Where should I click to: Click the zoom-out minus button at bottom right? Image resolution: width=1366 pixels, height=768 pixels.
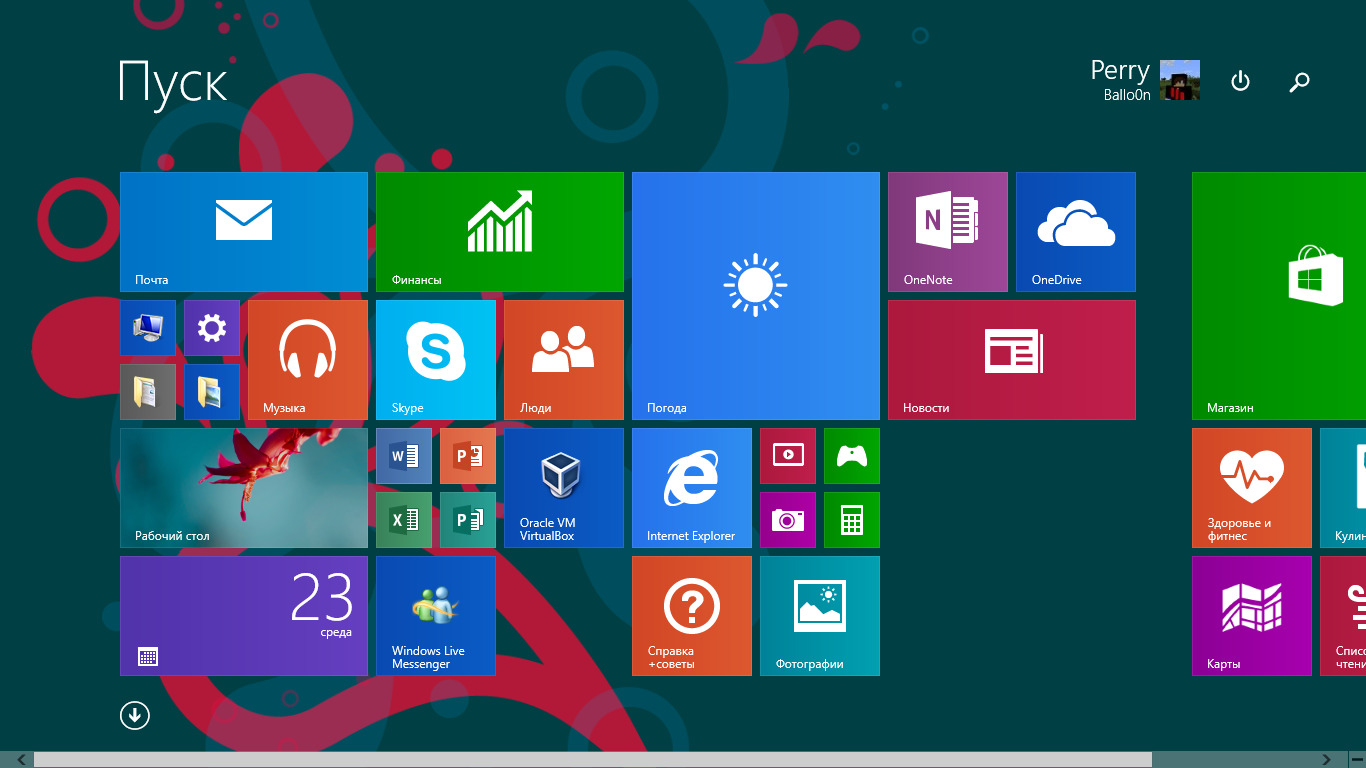point(1356,760)
